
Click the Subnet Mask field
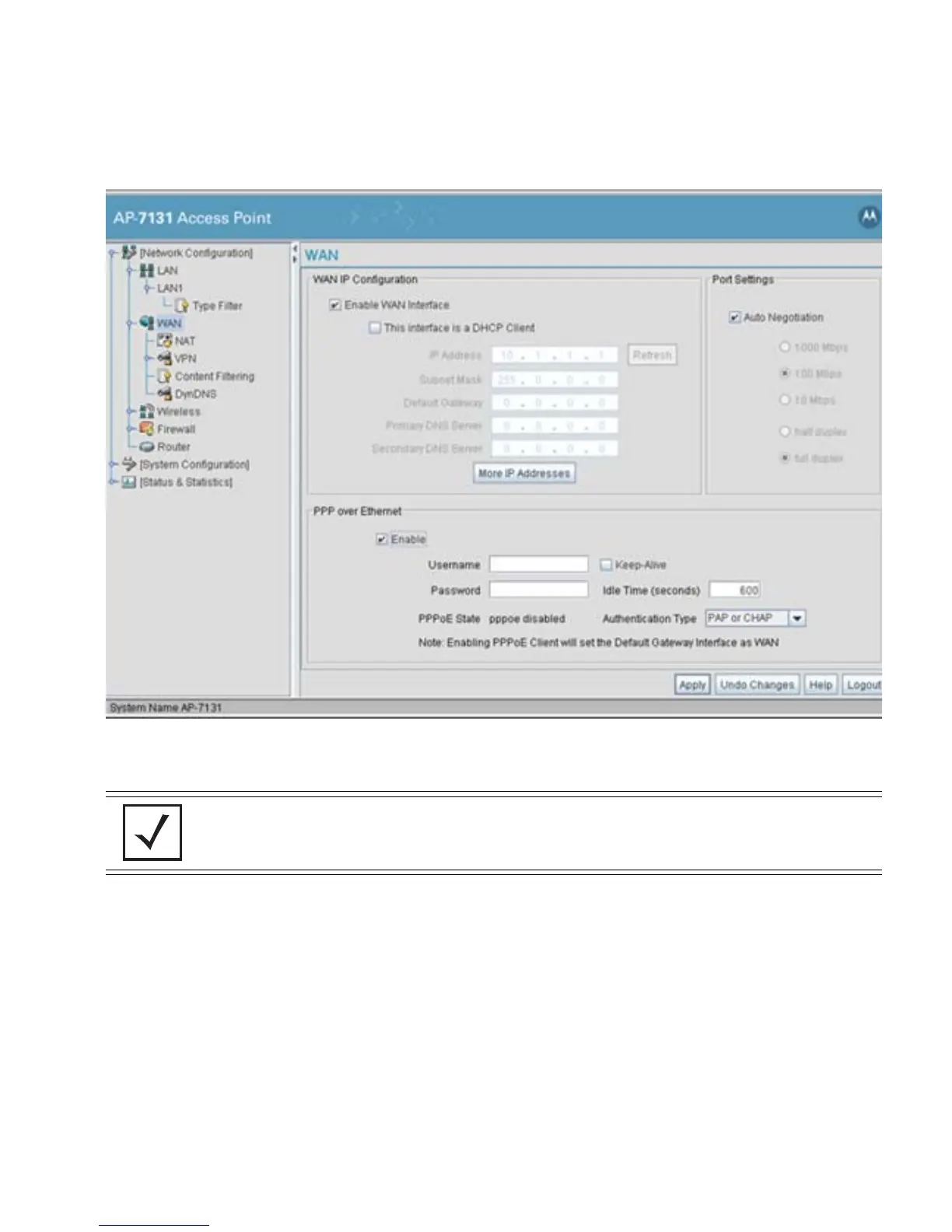tap(555, 380)
